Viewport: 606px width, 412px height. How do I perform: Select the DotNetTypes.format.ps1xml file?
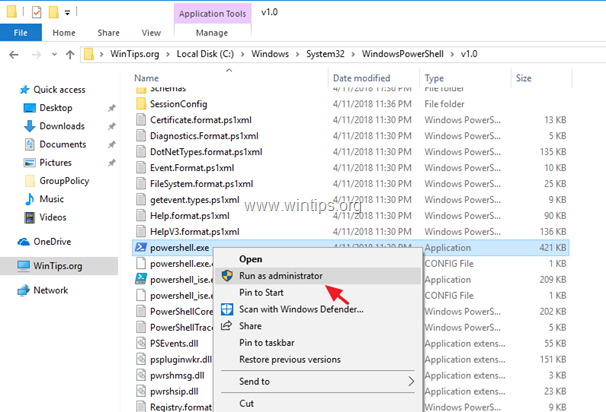[206, 152]
